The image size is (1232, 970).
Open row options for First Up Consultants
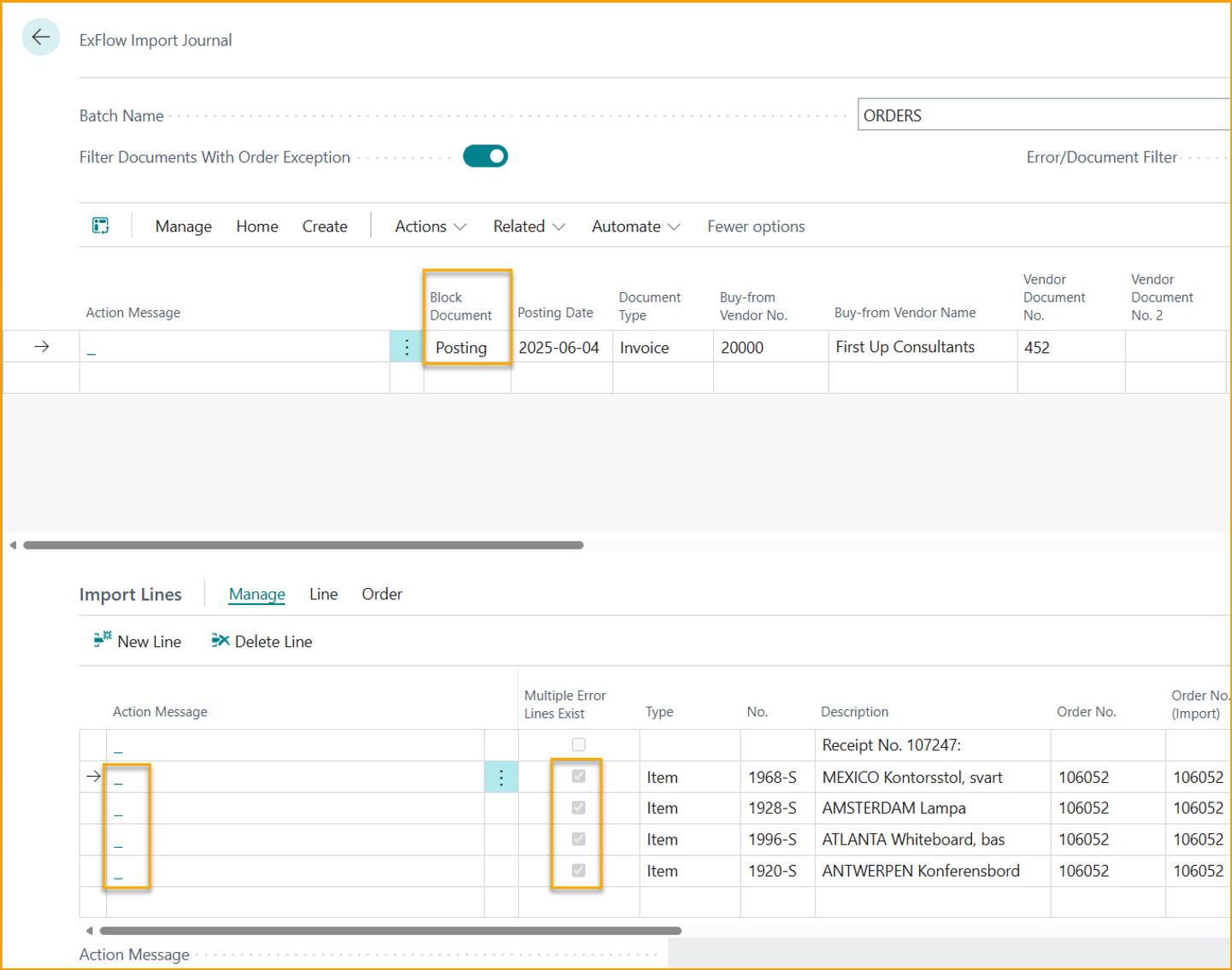pos(406,347)
